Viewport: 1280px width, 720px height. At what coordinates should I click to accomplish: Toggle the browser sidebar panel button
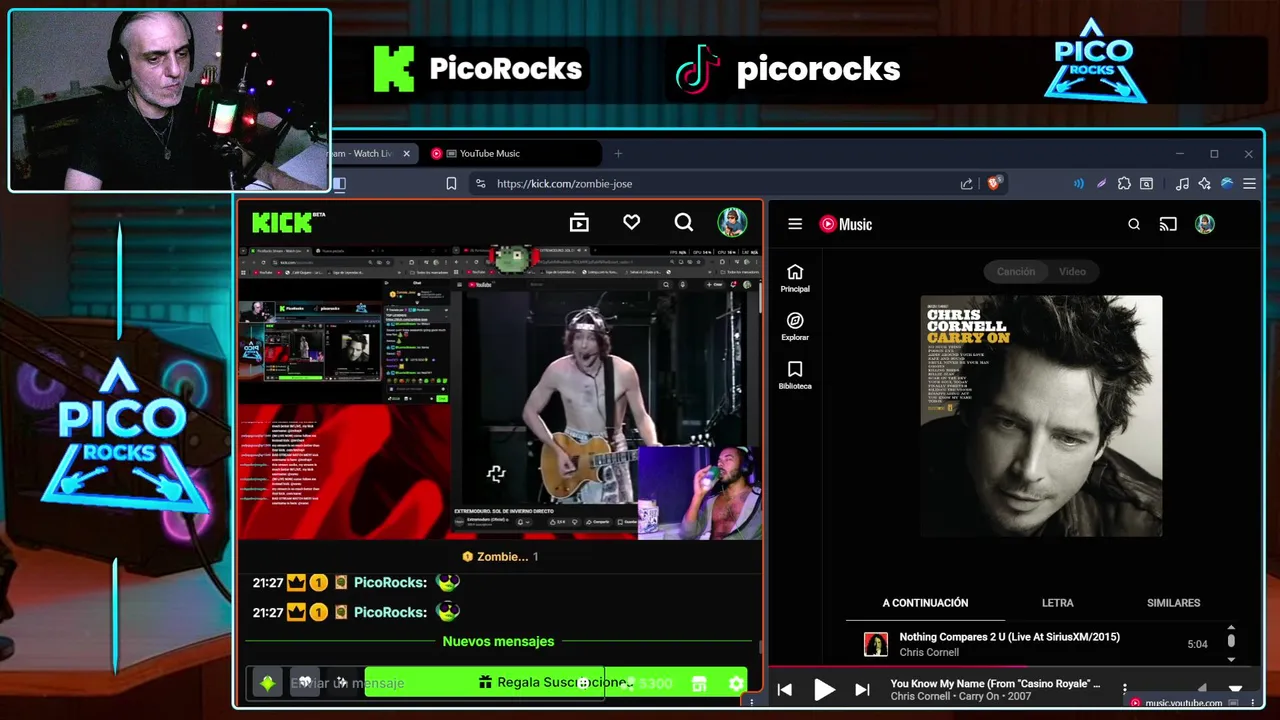coord(339,183)
